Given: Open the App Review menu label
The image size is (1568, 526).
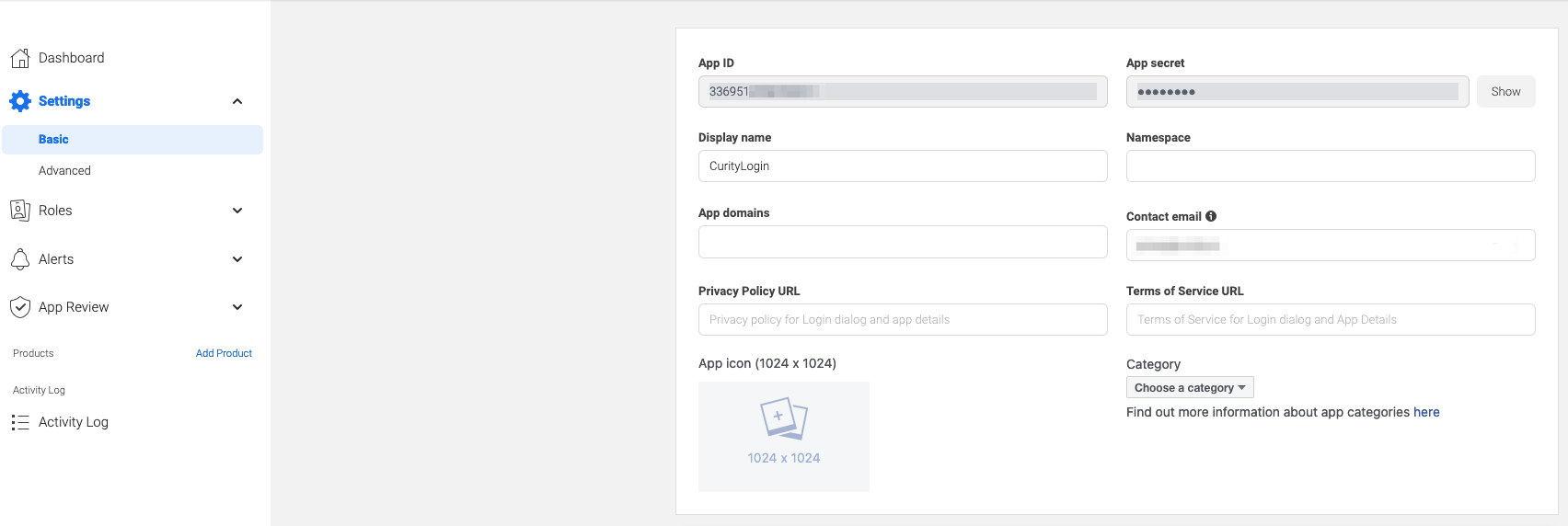Looking at the screenshot, I should (74, 307).
